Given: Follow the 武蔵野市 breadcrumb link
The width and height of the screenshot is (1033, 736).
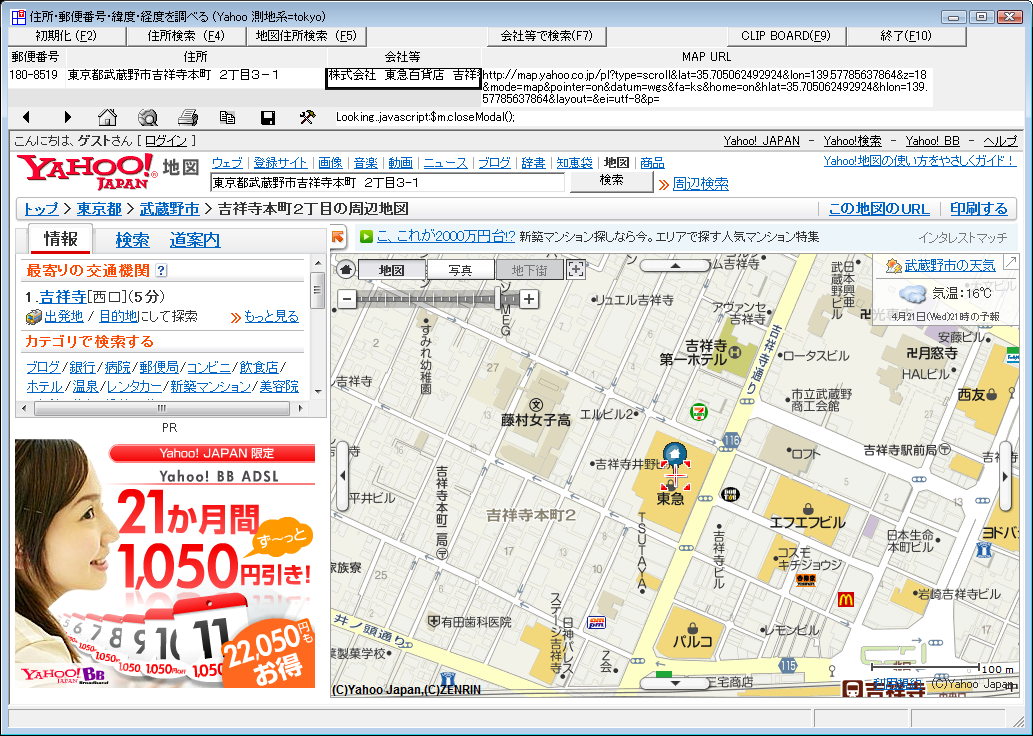Looking at the screenshot, I should pos(169,209).
